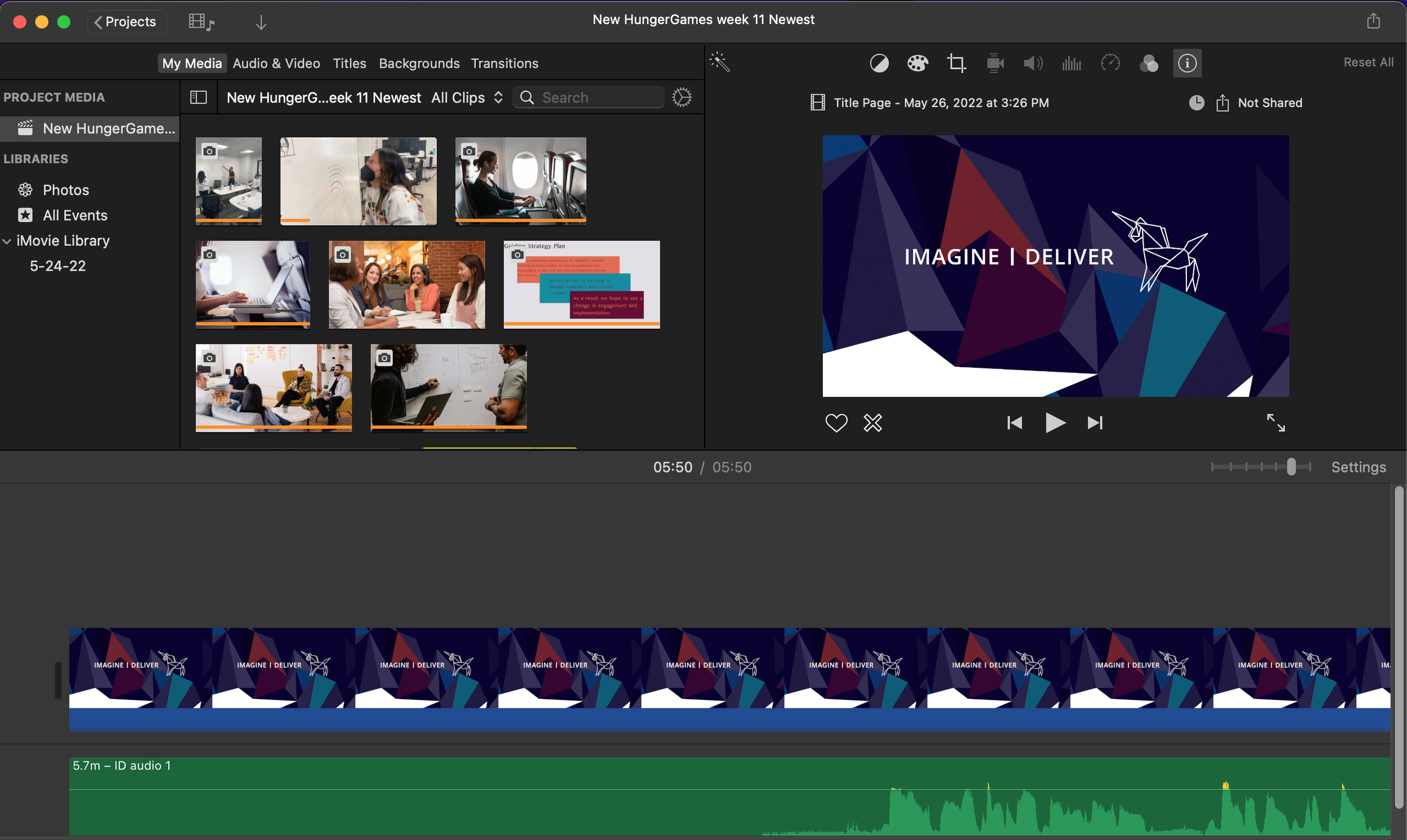
Task: Mark the clip as Favorite
Action: 836,423
